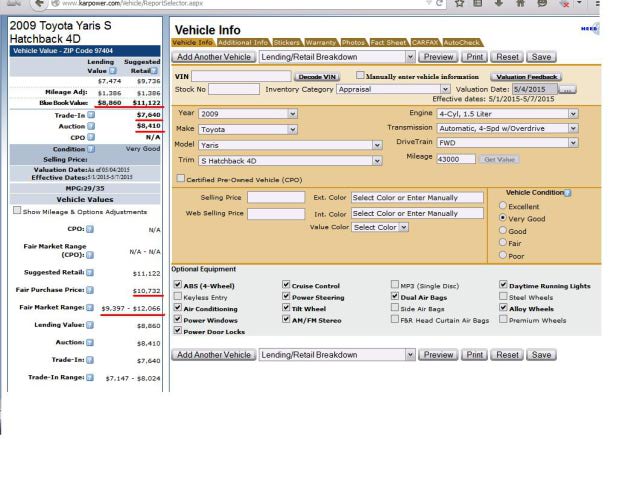Click the Condition help icon

pos(91,149)
